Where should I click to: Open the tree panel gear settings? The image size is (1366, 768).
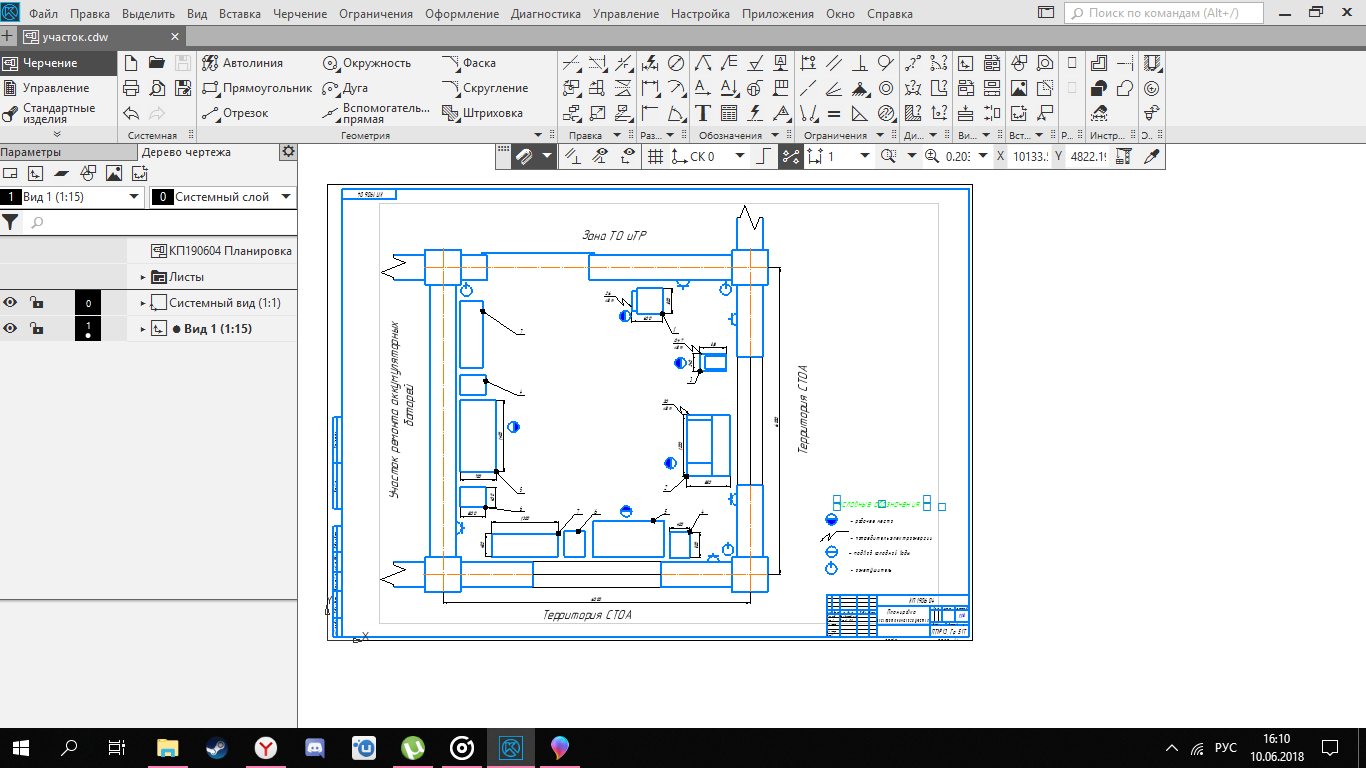coord(288,152)
